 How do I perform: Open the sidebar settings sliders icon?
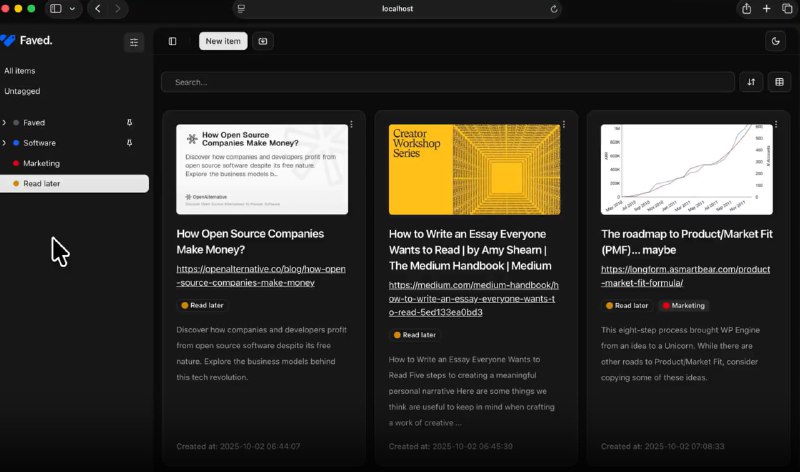point(134,41)
